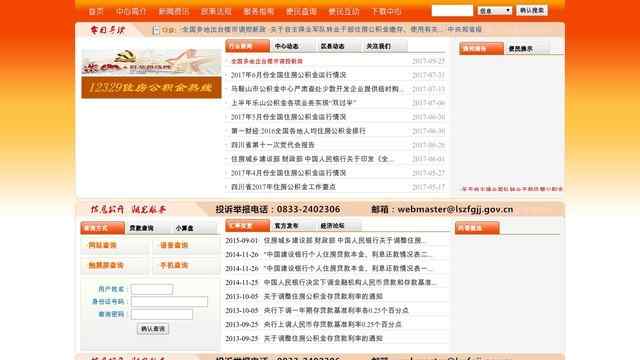
Task: Open the 第一财经 2016 article
Action: coord(298,131)
